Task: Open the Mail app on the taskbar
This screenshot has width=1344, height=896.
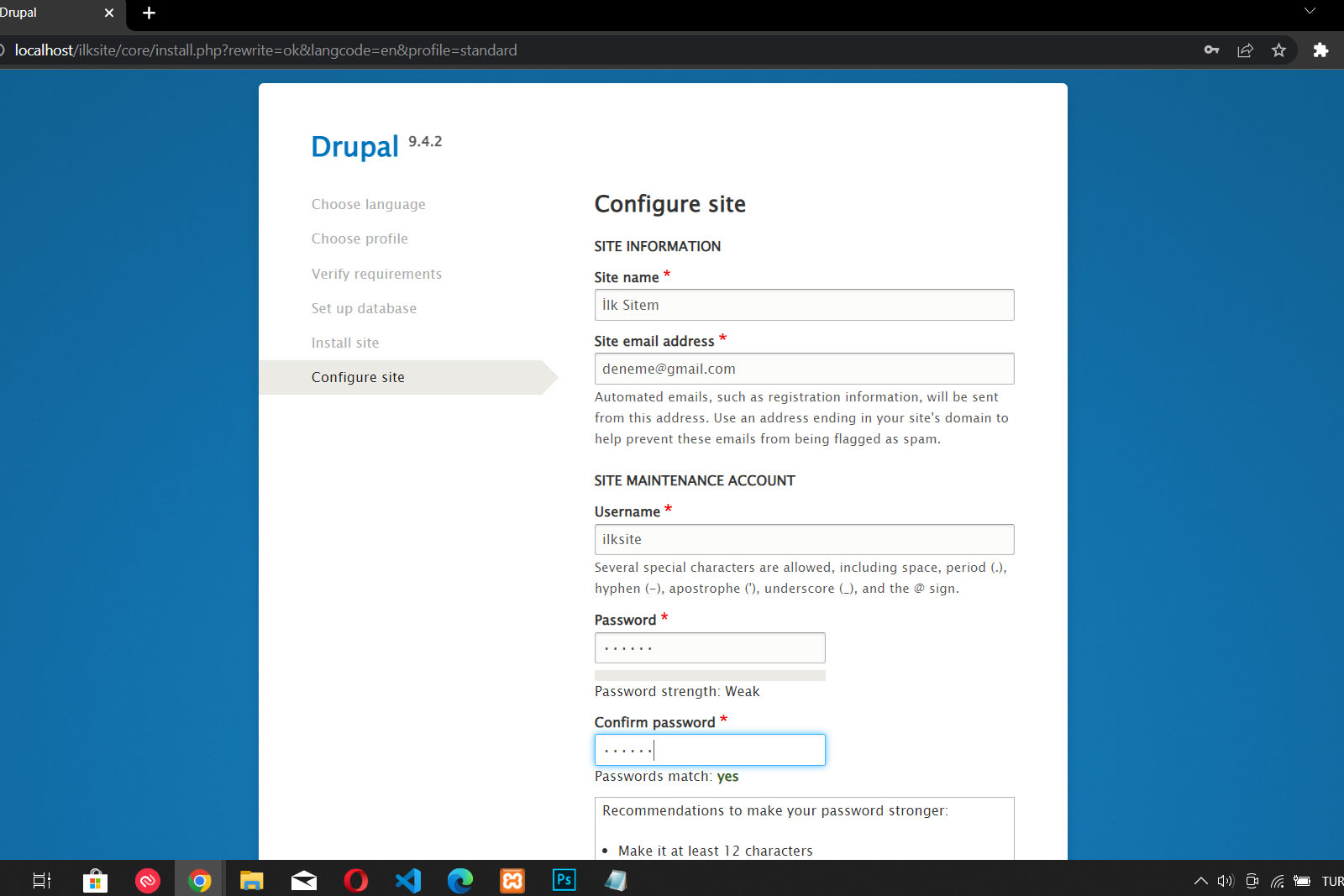Action: click(x=303, y=880)
